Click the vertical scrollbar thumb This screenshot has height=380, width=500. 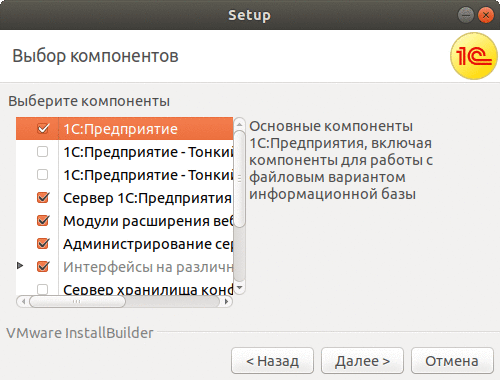tap(239, 180)
